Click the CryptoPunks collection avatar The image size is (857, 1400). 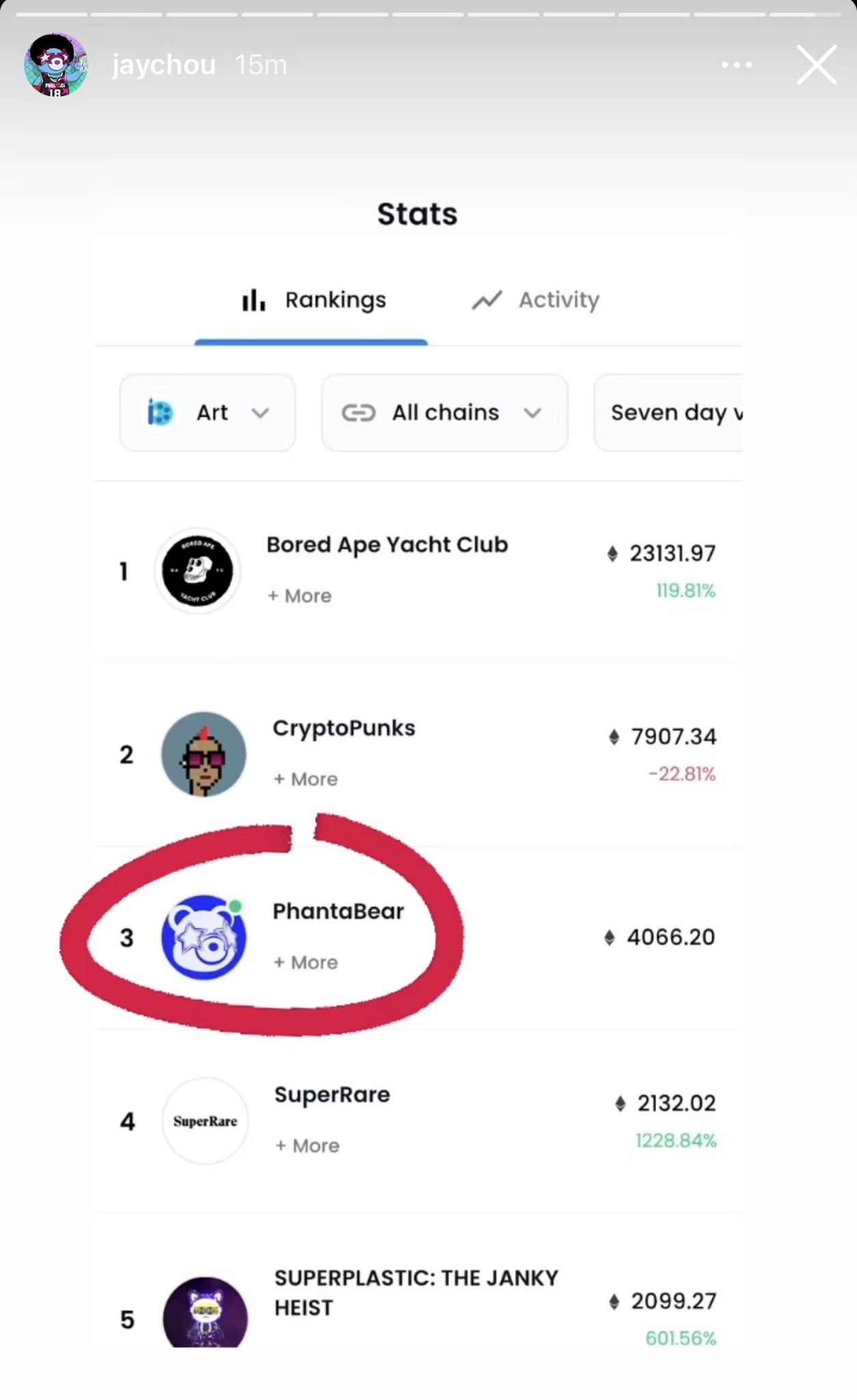pyautogui.click(x=204, y=754)
